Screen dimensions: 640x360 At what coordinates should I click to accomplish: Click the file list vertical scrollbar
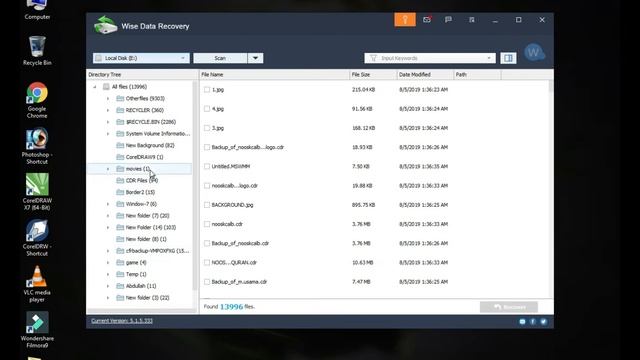pos(551,86)
